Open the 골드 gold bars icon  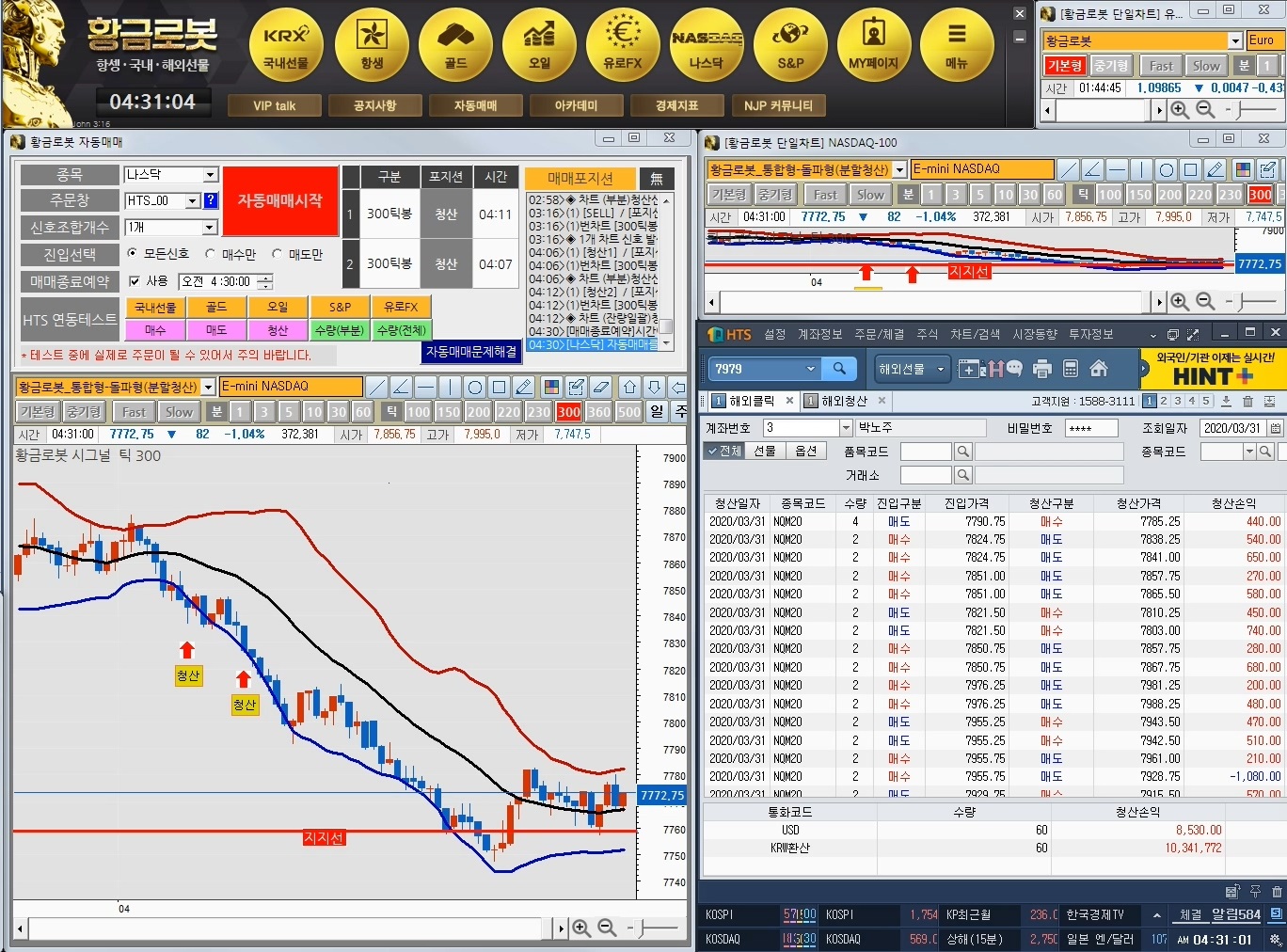(456, 45)
